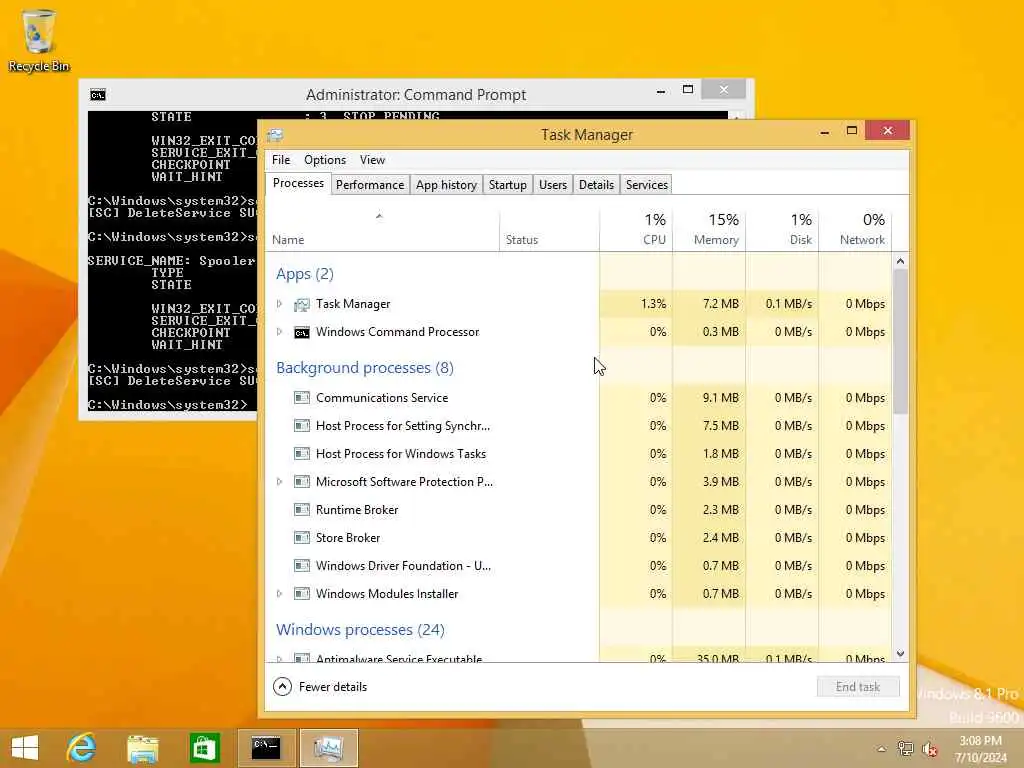
Task: Select the Apps (2) group header
Action: 305,274
